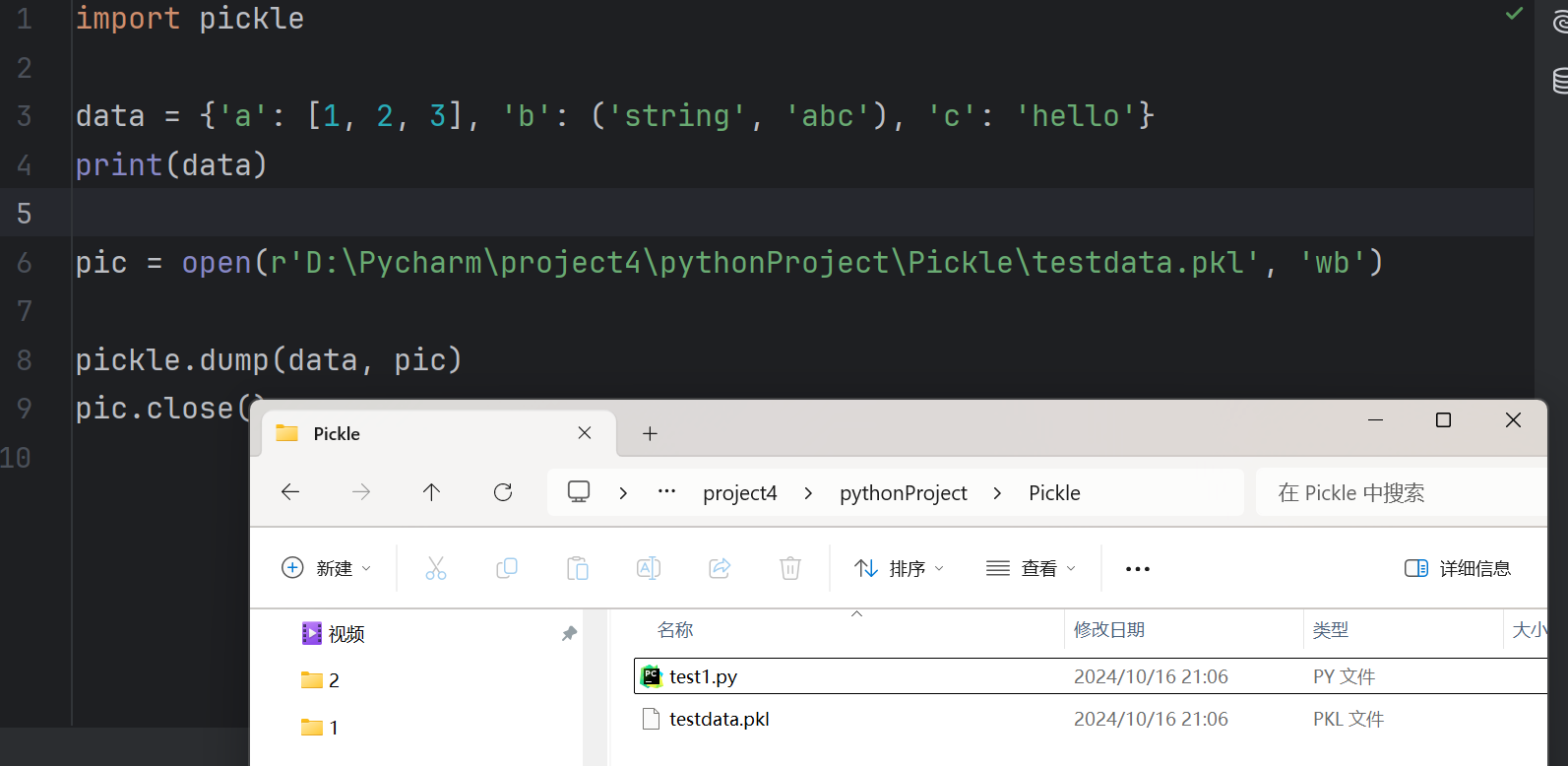Click line number 8 in editor gutter
1568x766 pixels.
pos(25,359)
